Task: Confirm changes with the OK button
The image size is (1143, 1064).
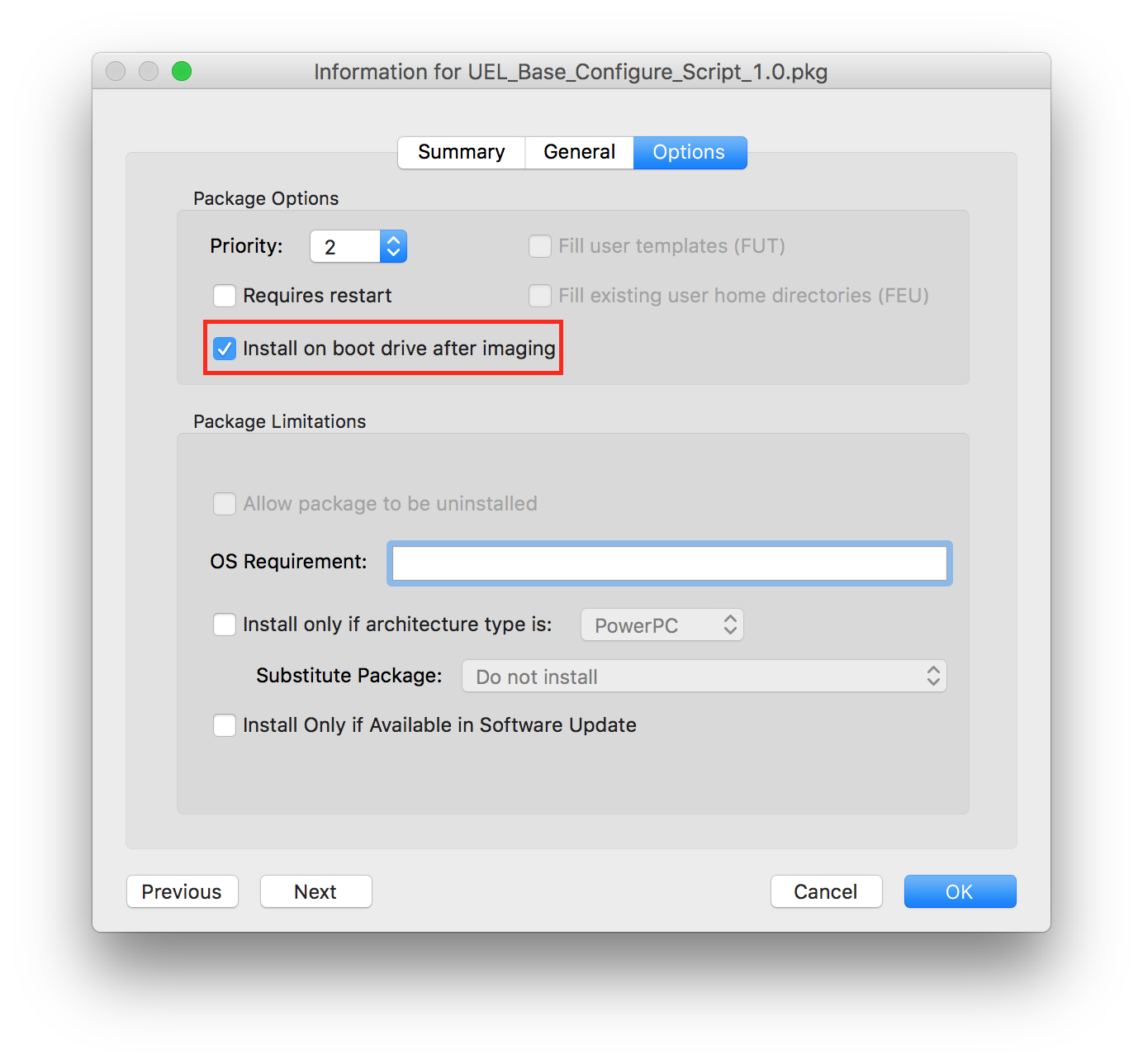Action: pyautogui.click(x=960, y=891)
